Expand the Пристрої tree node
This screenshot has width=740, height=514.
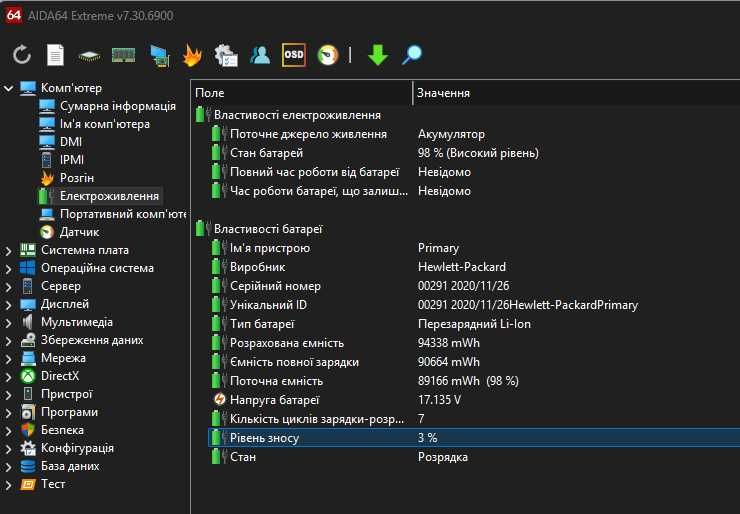tap(8, 395)
